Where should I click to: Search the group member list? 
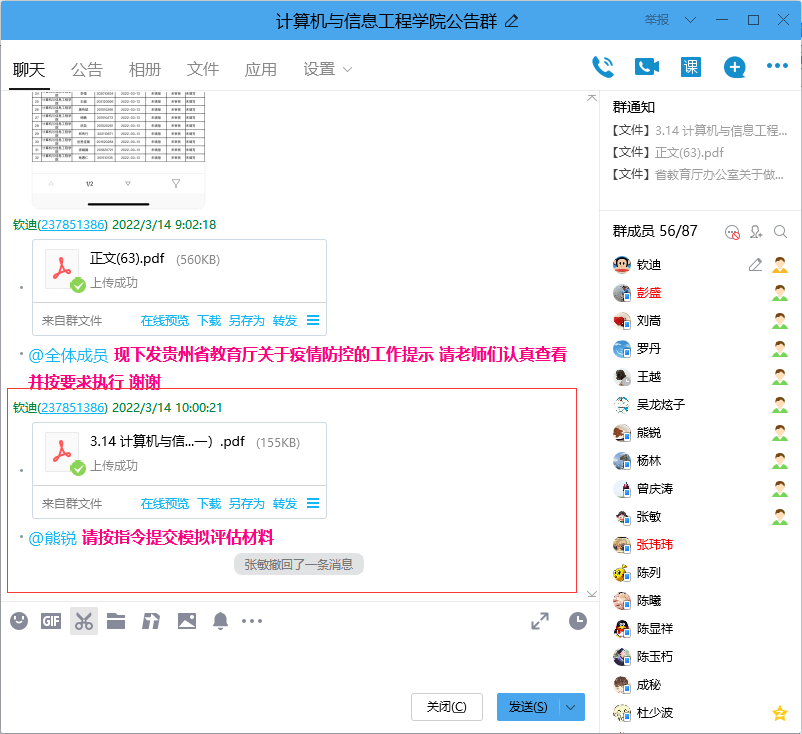tap(779, 231)
